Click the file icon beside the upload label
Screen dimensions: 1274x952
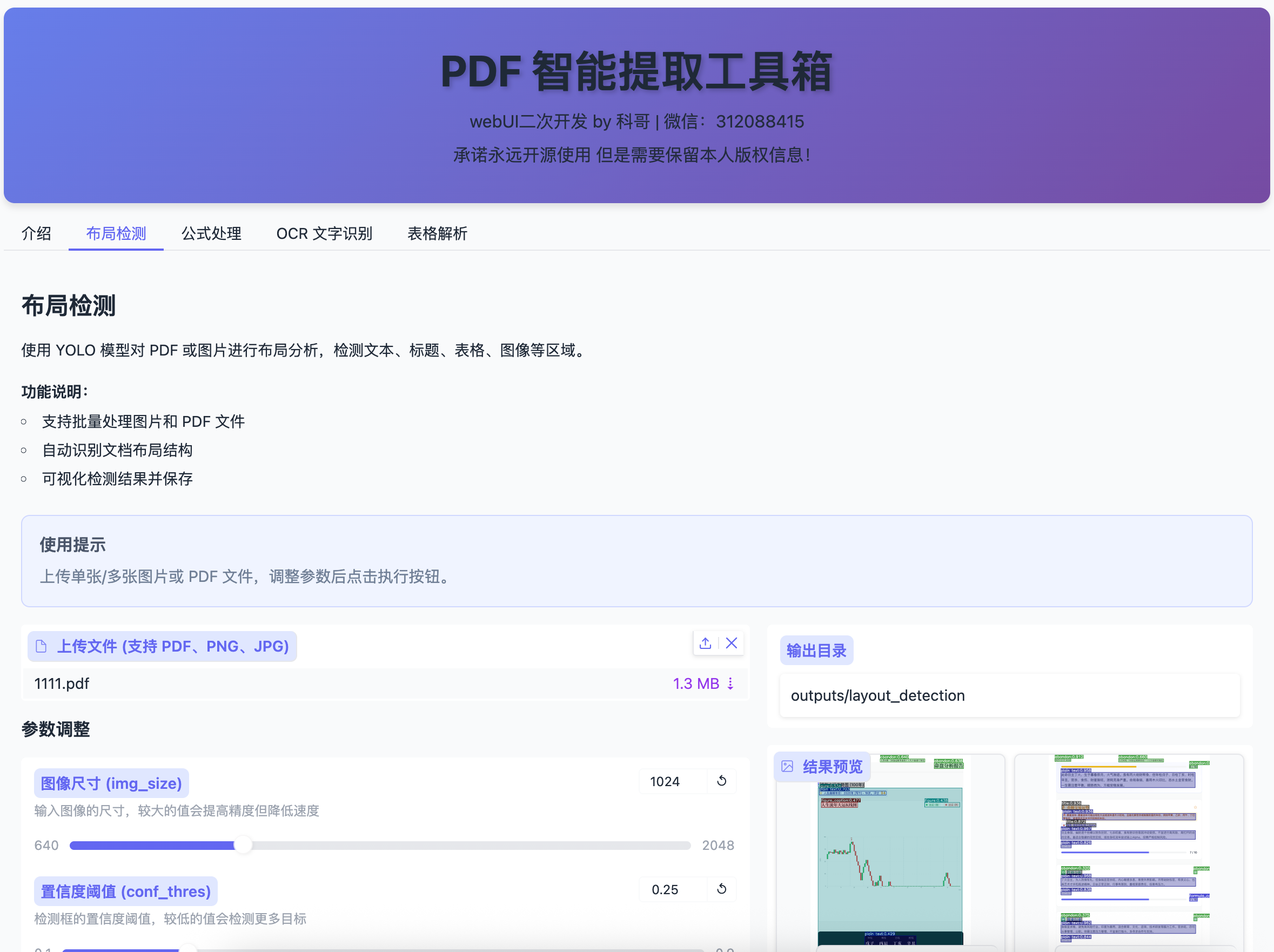click(x=41, y=646)
